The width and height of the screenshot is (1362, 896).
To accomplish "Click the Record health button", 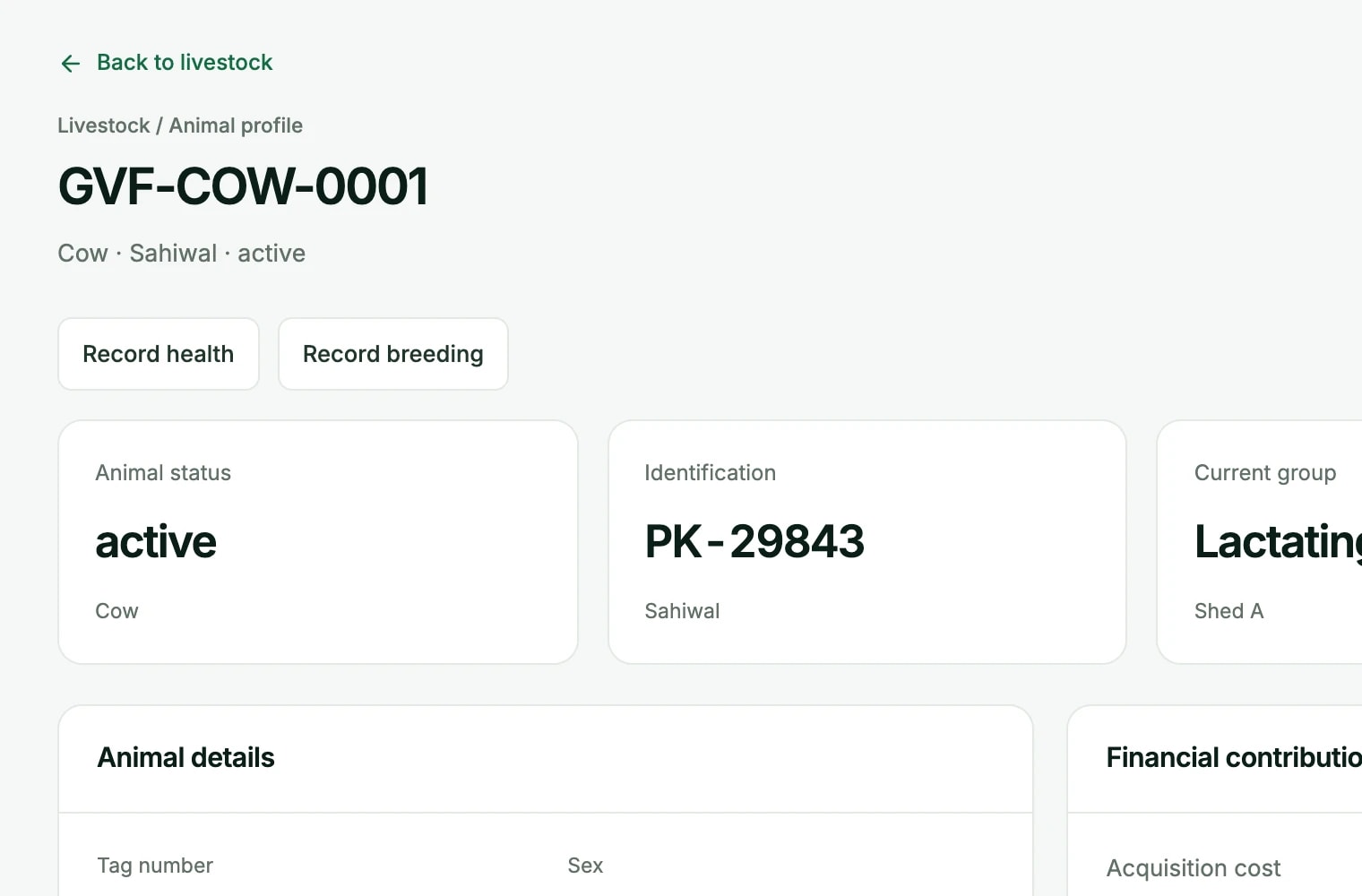I will click(159, 354).
